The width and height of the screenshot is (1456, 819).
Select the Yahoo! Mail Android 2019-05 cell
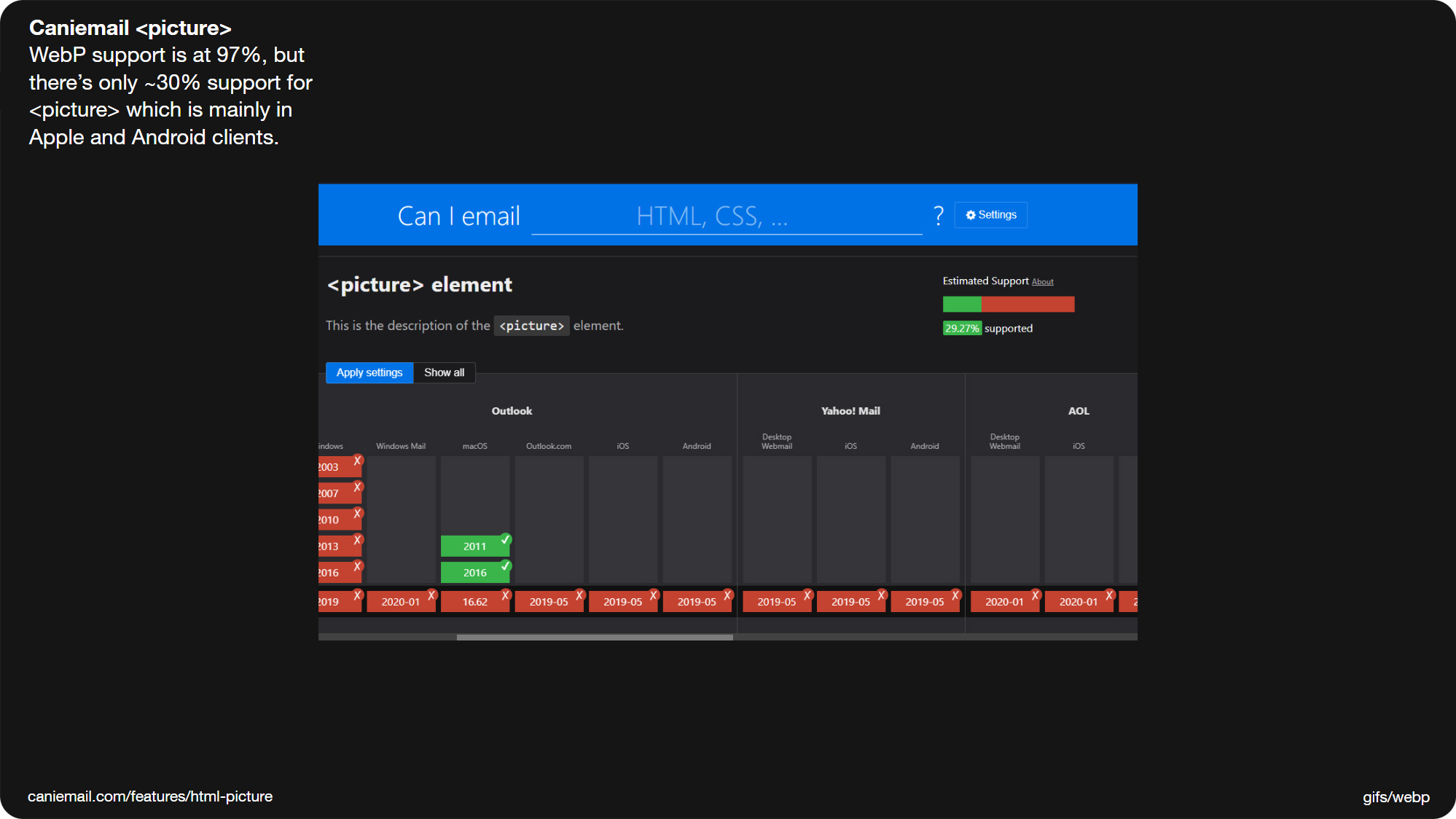pyautogui.click(x=924, y=602)
